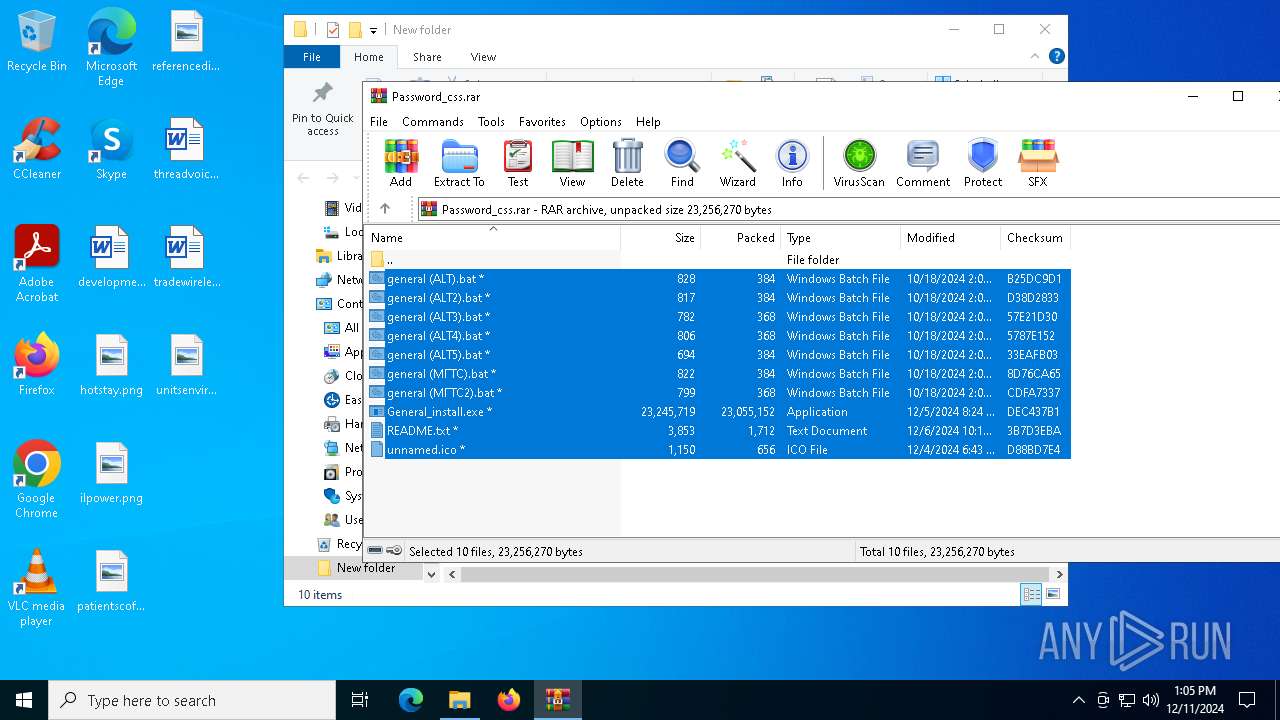Select General_install.exe in the archive
This screenshot has width=1280, height=720.
click(718, 412)
